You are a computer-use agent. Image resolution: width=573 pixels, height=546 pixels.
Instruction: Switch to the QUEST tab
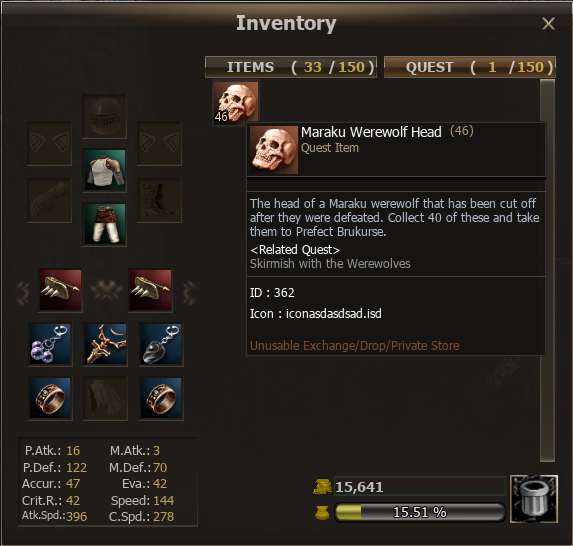pos(470,67)
